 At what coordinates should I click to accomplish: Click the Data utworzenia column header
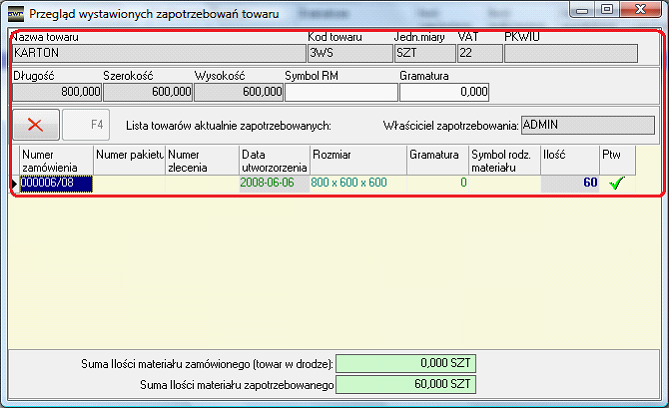273,161
